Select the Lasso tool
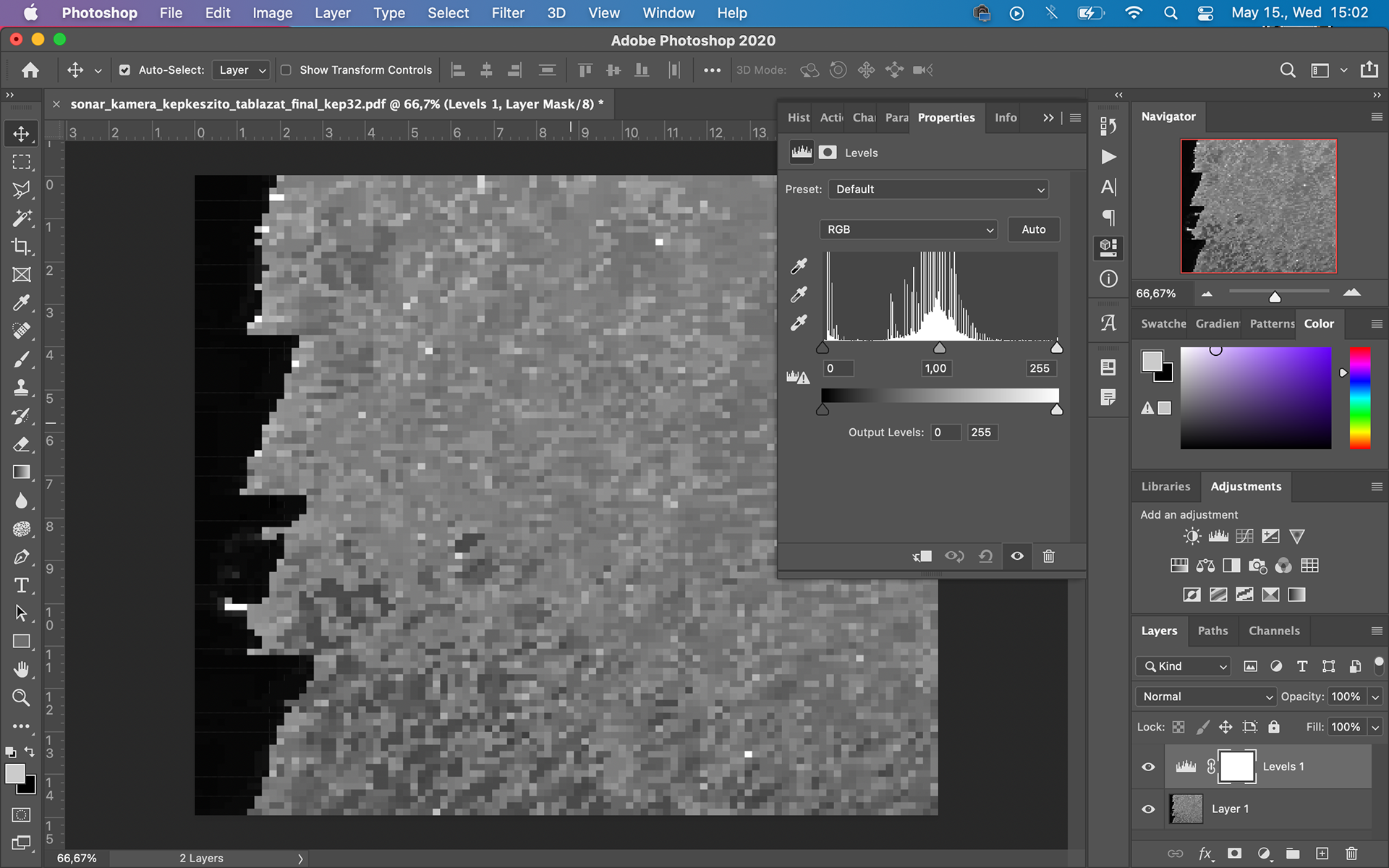The image size is (1389, 868). tap(21, 190)
